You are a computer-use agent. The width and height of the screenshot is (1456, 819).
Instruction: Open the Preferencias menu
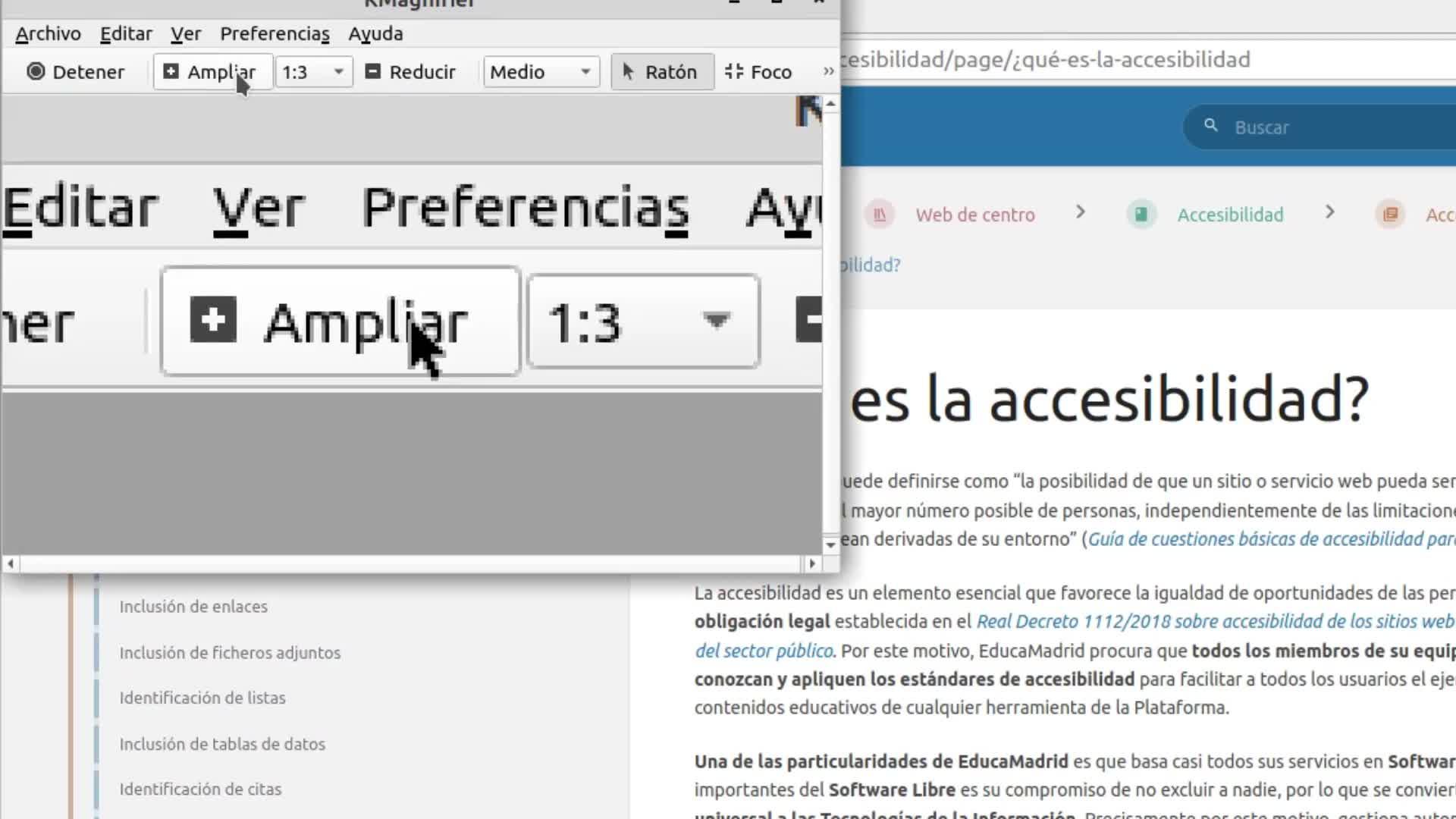coord(275,33)
